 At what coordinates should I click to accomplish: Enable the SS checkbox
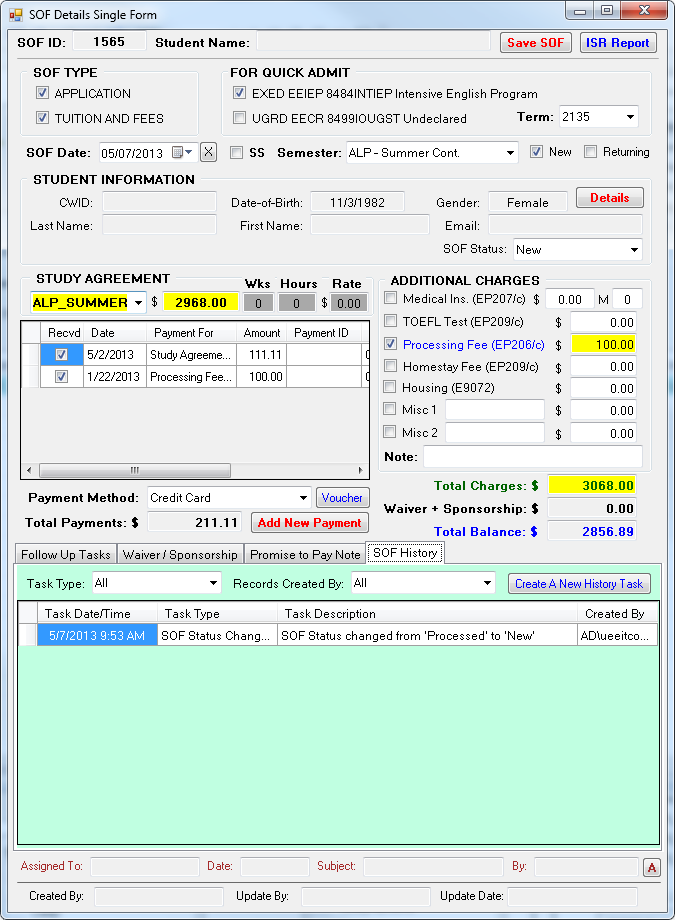tap(237, 153)
